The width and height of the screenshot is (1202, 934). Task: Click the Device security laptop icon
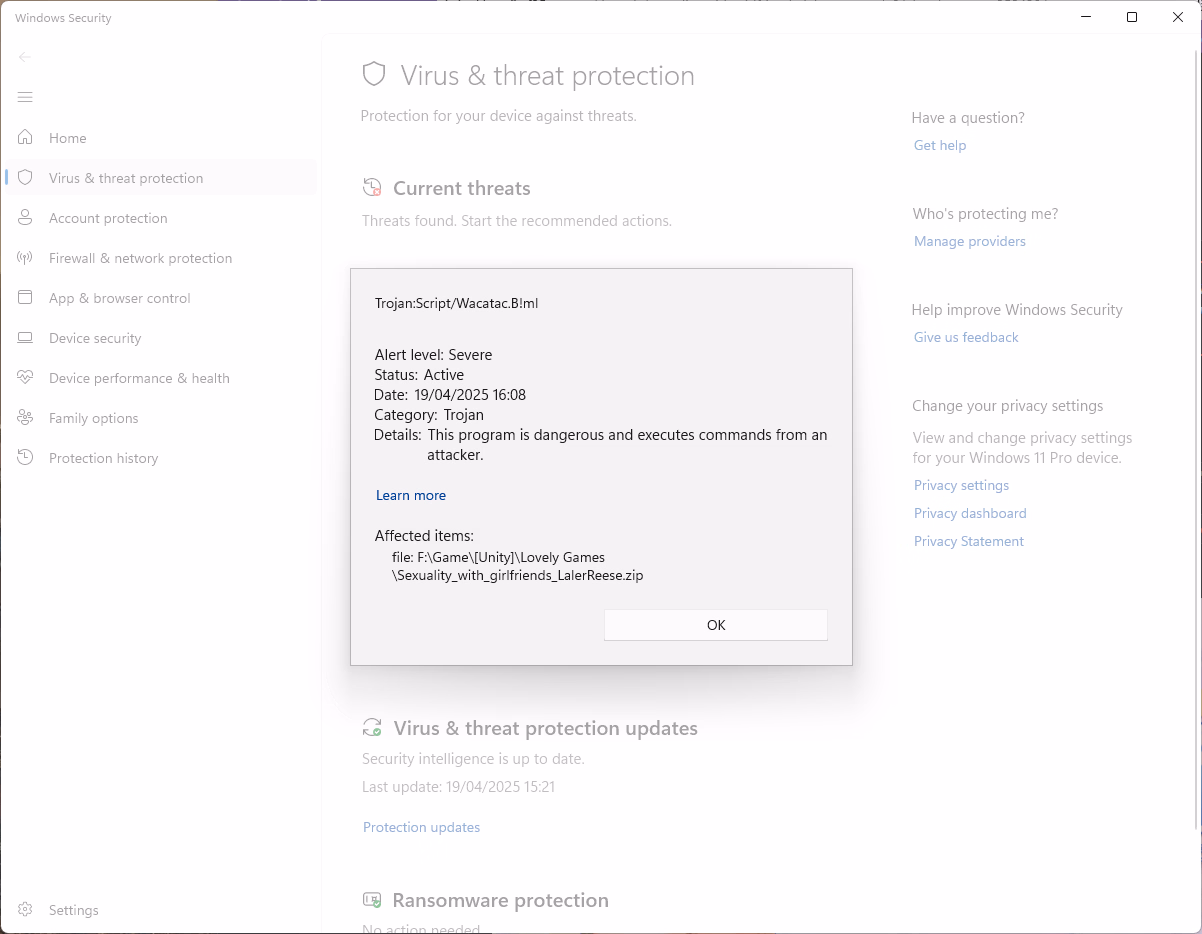tap(25, 338)
